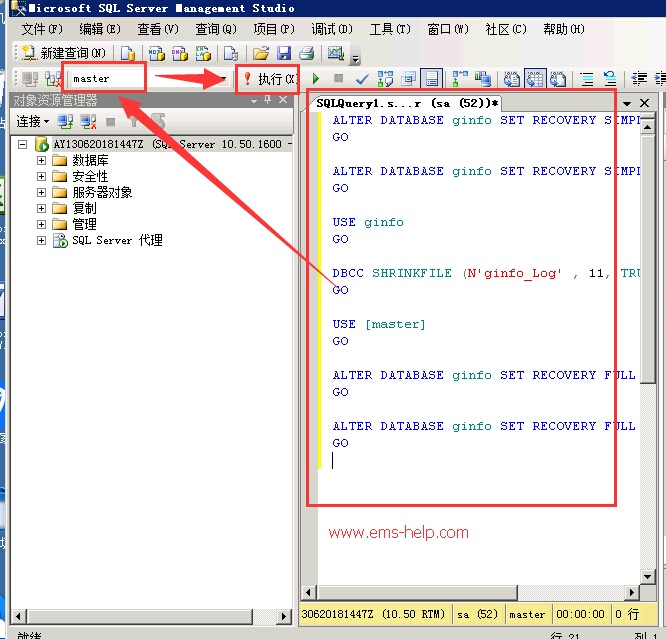The image size is (666, 639).
Task: Click the Connect query toolbar icon
Action: [30, 79]
